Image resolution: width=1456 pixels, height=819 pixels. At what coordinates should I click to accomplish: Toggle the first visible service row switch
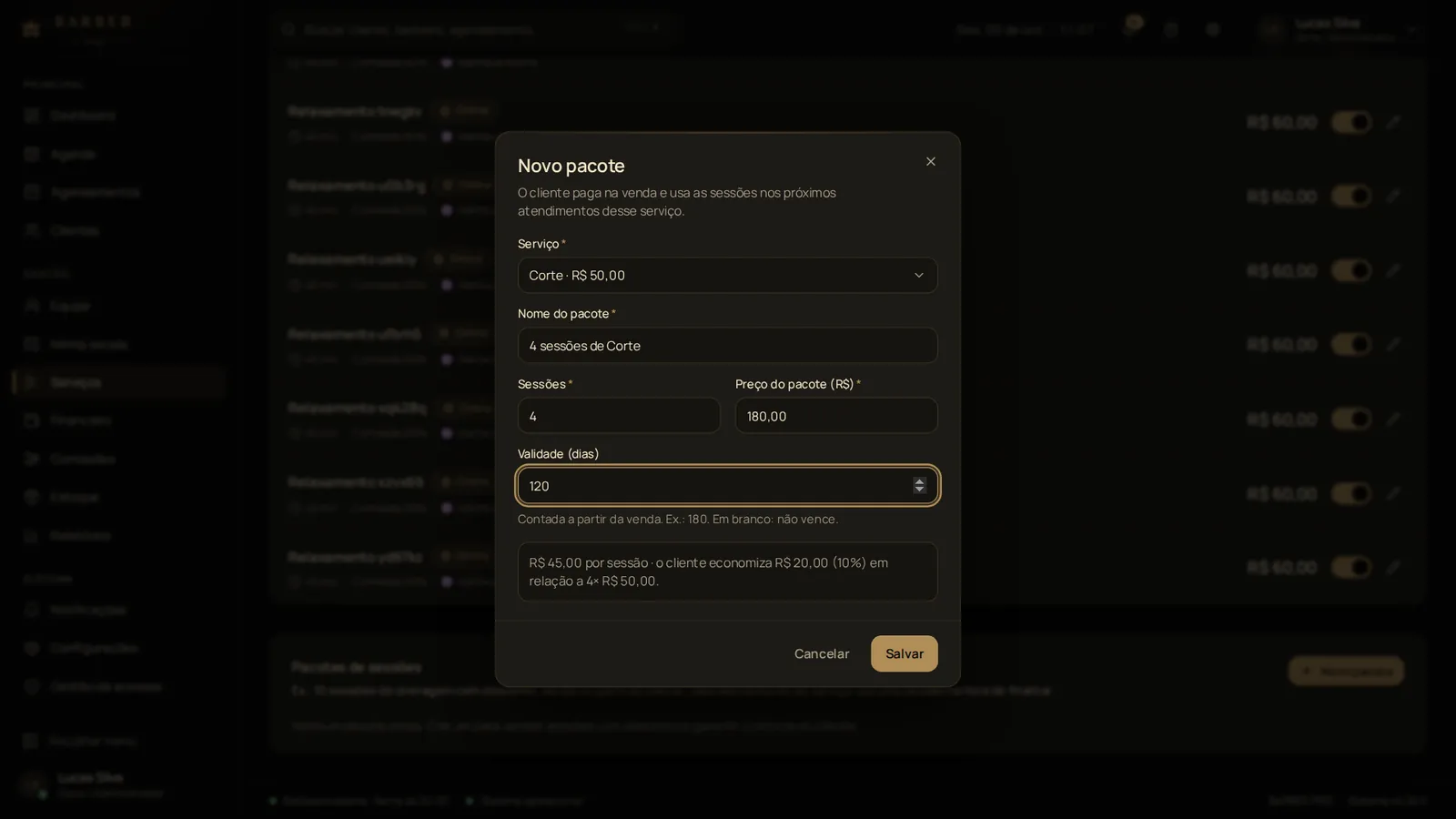[1351, 122]
